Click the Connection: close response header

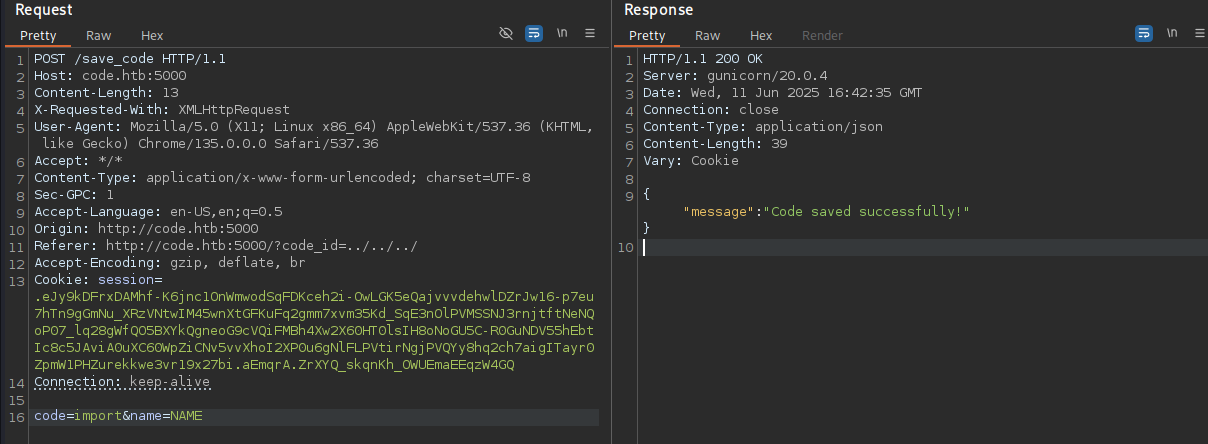711,109
